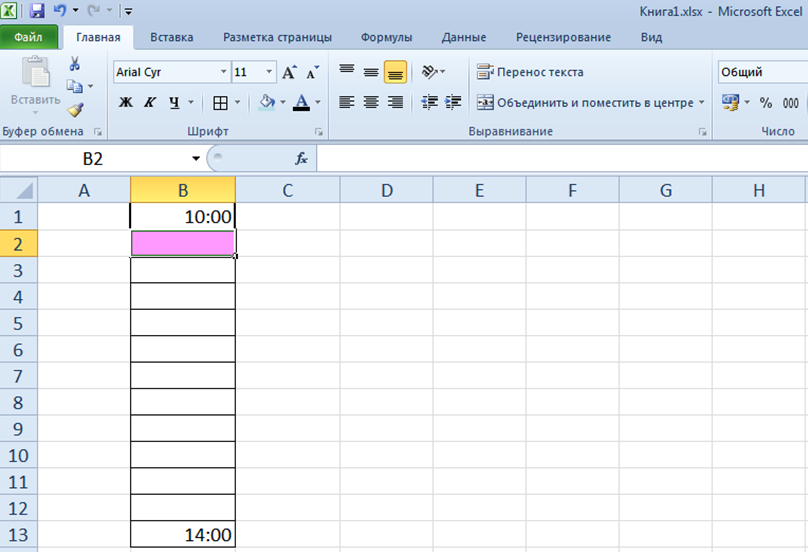Select the Format Painter brush icon
This screenshot has width=808, height=552.
pos(75,109)
